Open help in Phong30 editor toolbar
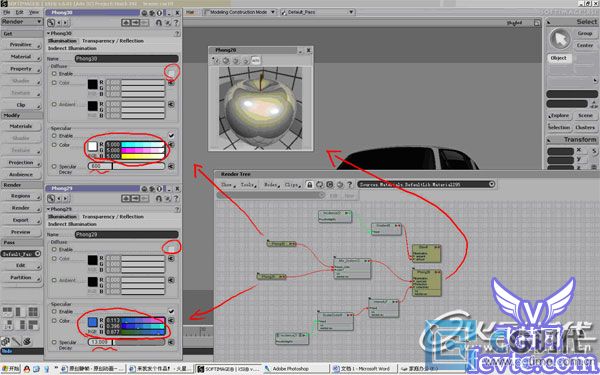The width and height of the screenshot is (600, 375). [x=176, y=23]
